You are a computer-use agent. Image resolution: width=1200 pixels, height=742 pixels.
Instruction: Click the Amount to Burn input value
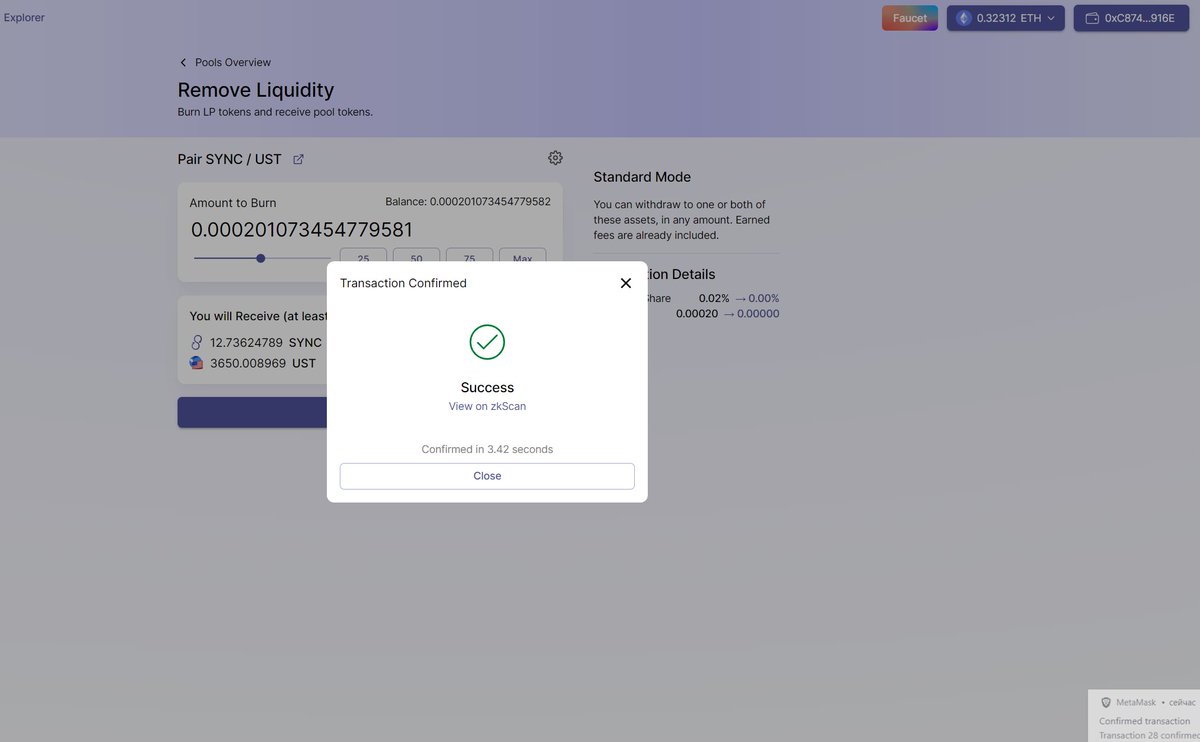(x=302, y=229)
